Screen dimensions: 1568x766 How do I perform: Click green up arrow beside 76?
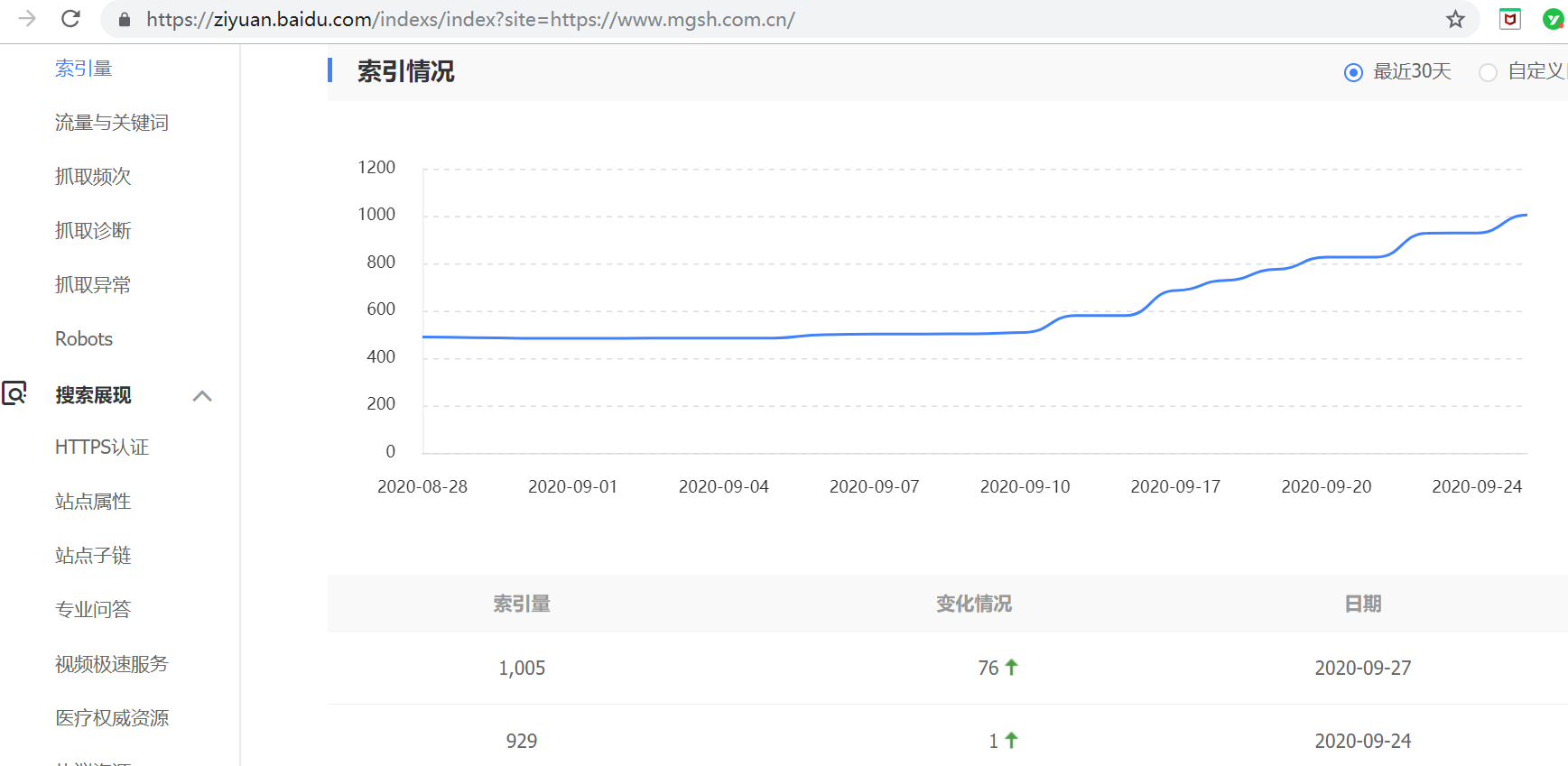click(x=1012, y=667)
